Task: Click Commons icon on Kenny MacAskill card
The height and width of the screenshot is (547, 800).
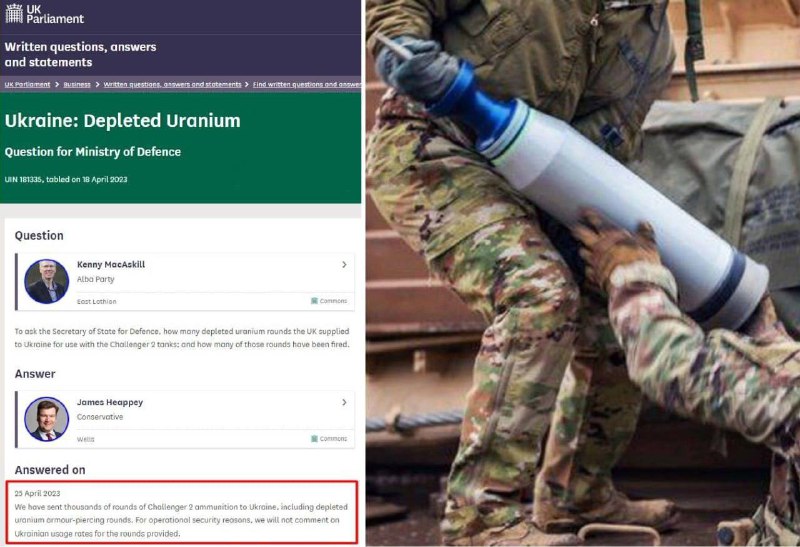Action: tap(314, 301)
